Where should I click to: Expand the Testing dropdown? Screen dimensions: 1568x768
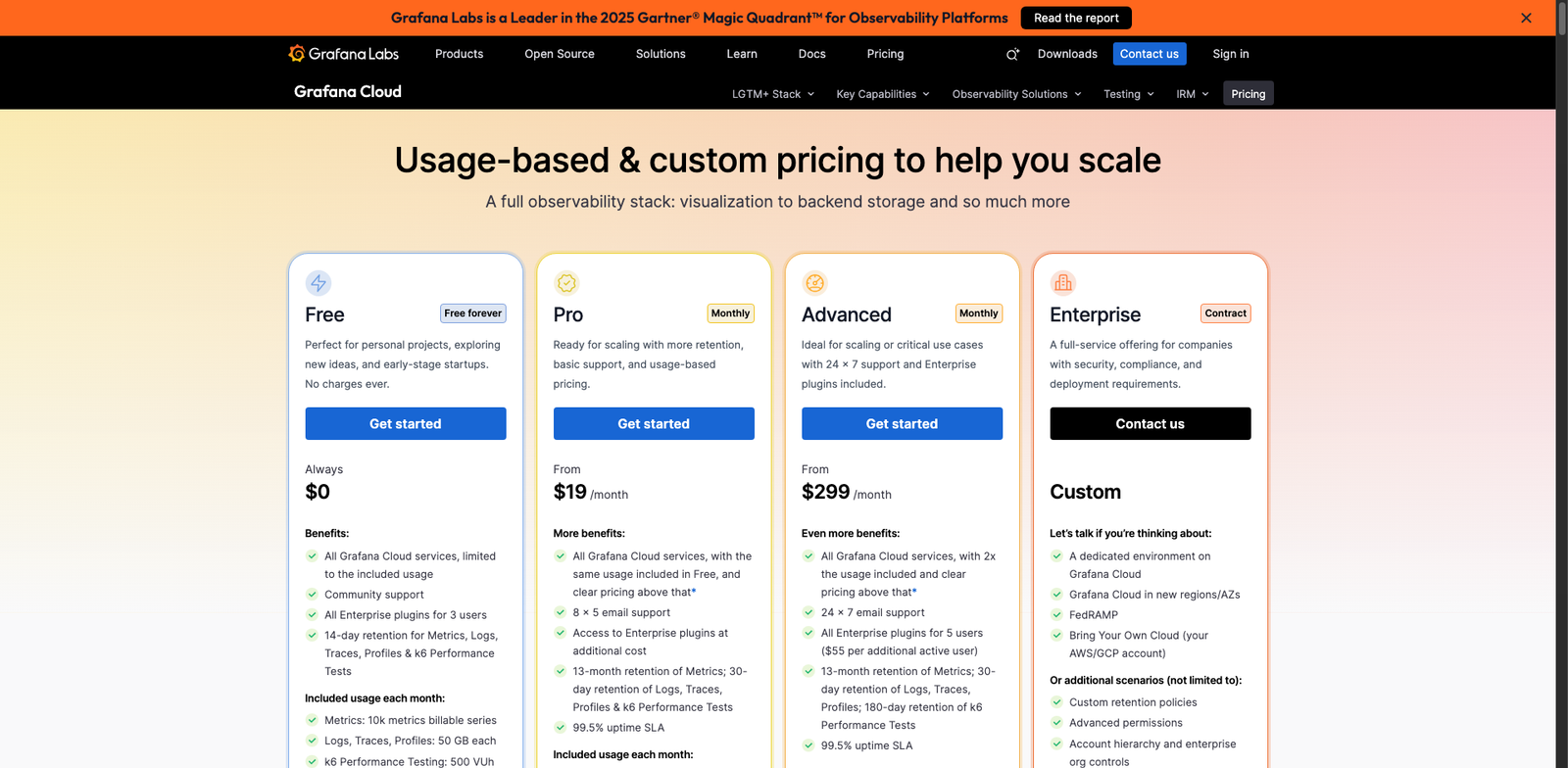click(1129, 94)
